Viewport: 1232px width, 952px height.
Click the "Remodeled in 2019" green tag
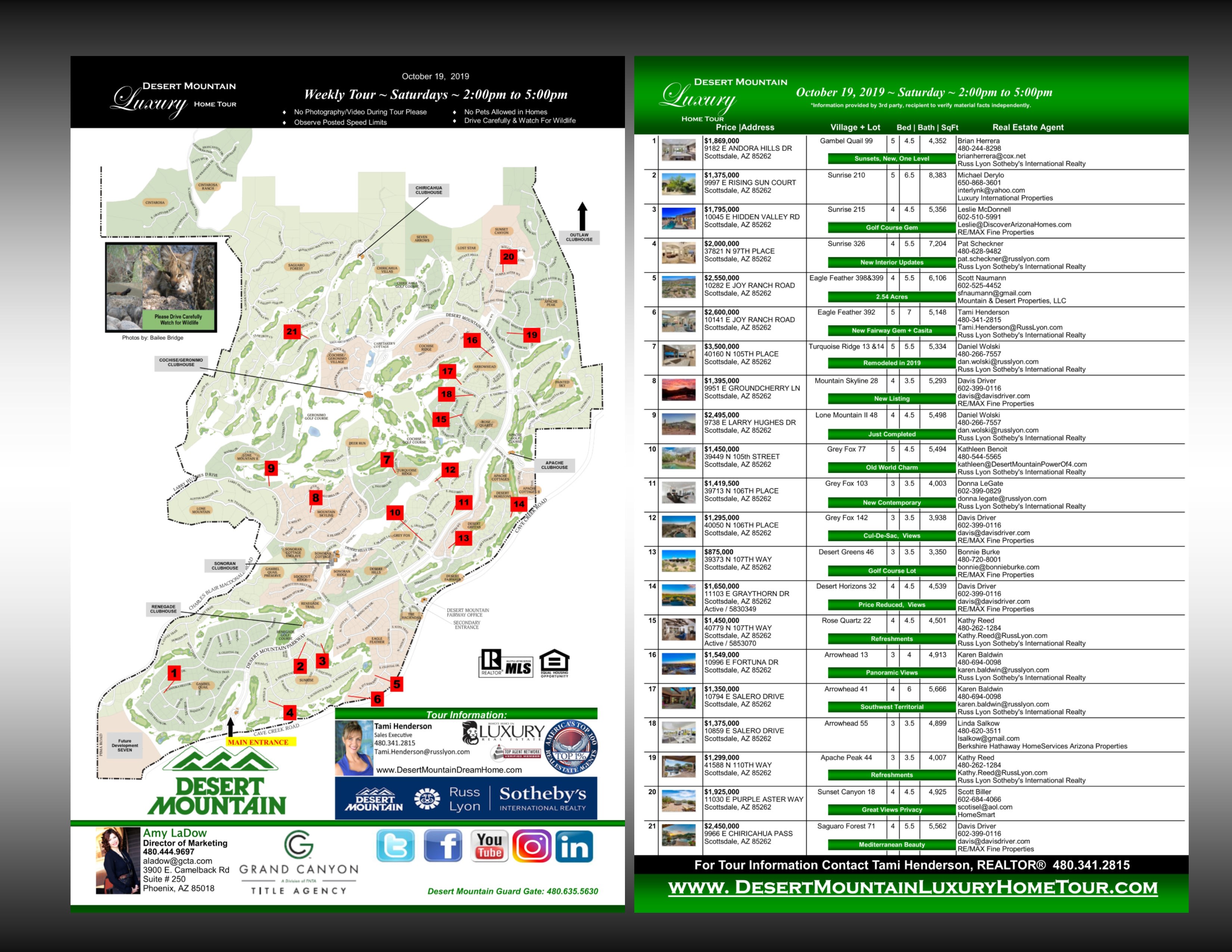point(891,363)
